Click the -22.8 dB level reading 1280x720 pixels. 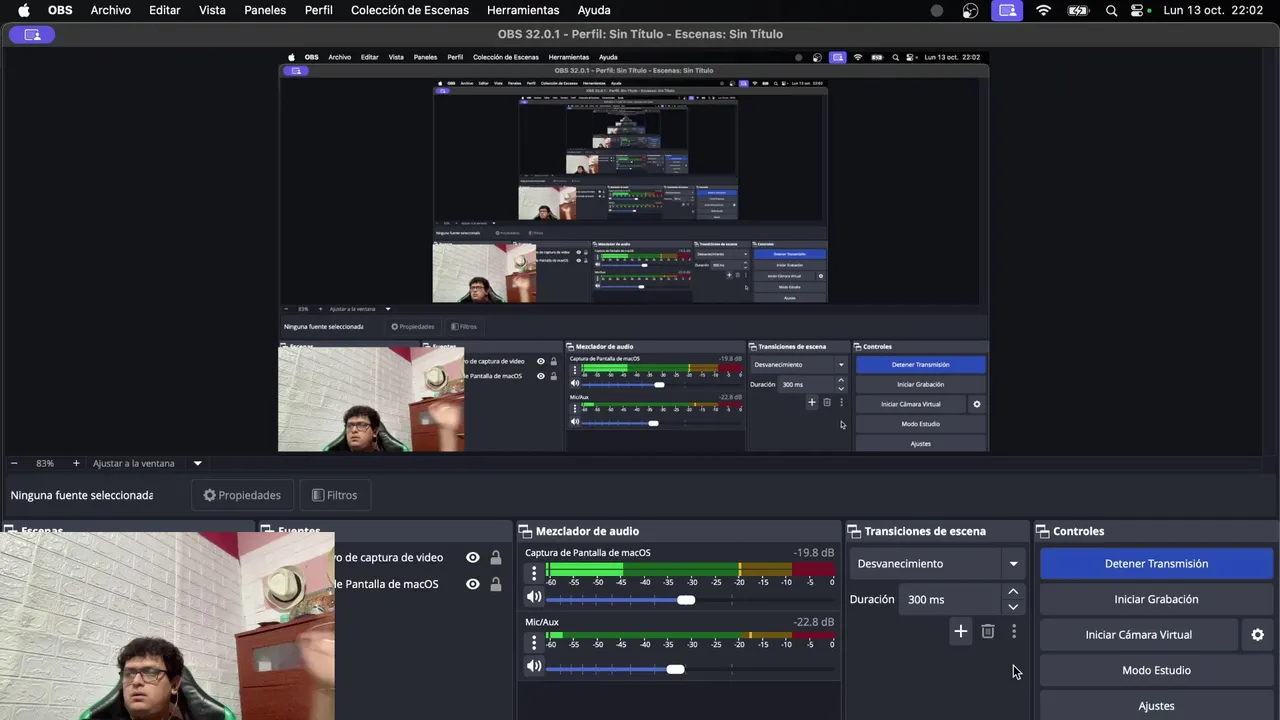tap(814, 622)
